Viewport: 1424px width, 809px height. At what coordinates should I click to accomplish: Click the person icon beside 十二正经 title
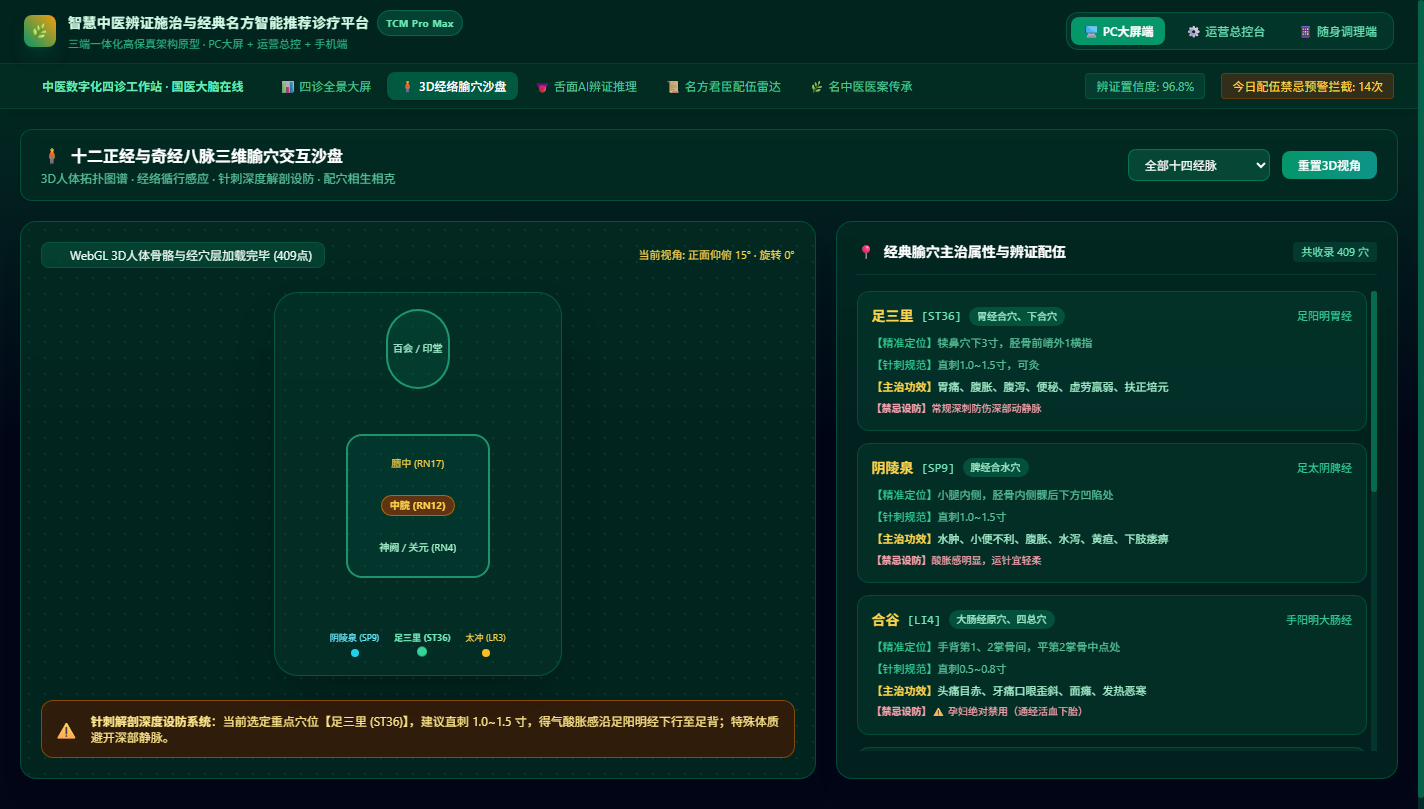coord(52,156)
